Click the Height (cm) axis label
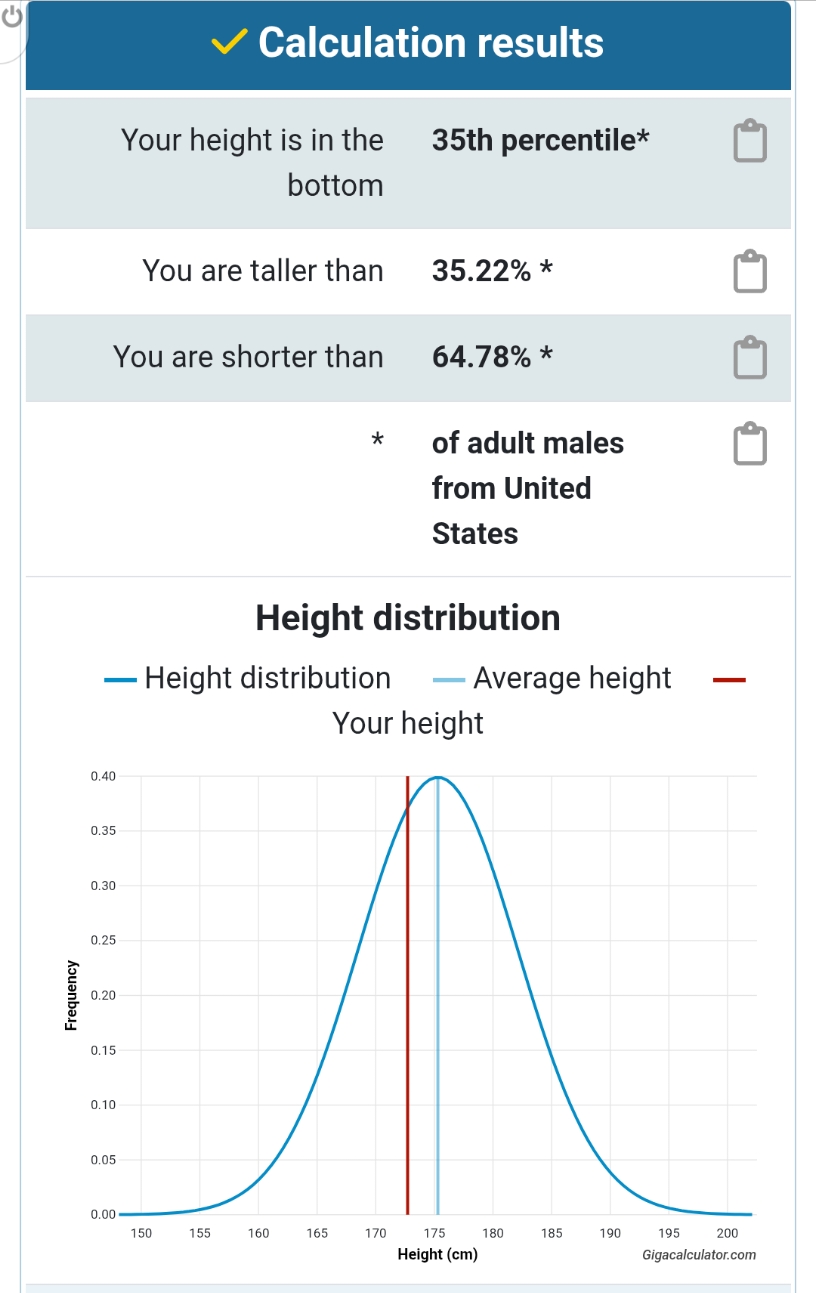816x1293 pixels. 437,1255
